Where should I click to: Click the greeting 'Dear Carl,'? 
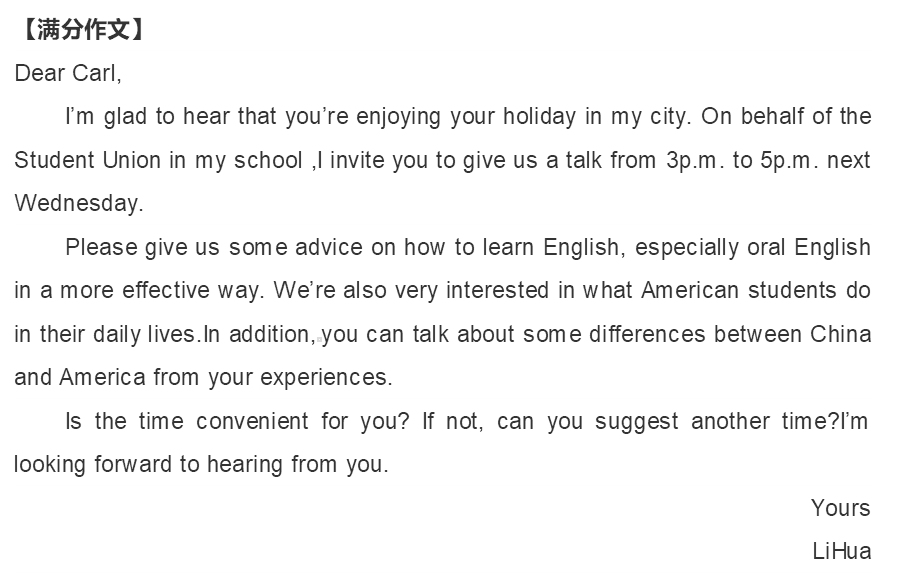pos(68,73)
